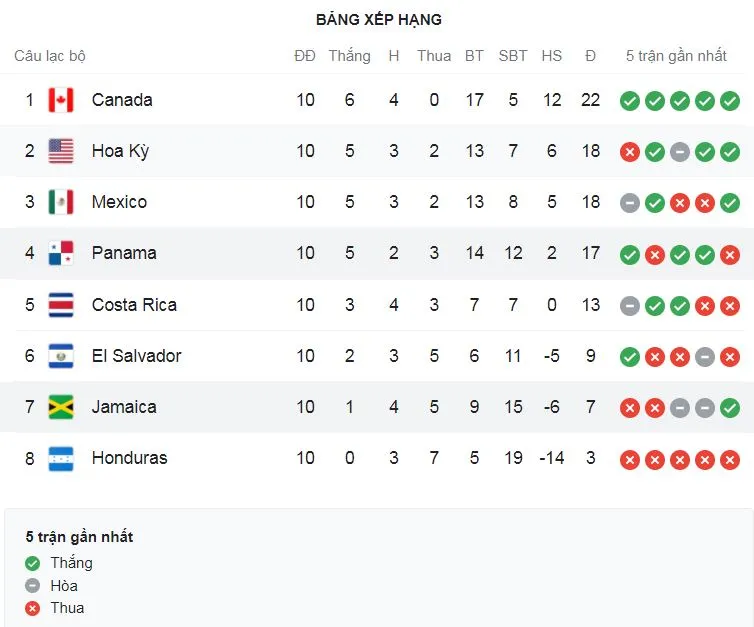Select the Costa Rica team name
The width and height of the screenshot is (754, 627).
(x=134, y=304)
